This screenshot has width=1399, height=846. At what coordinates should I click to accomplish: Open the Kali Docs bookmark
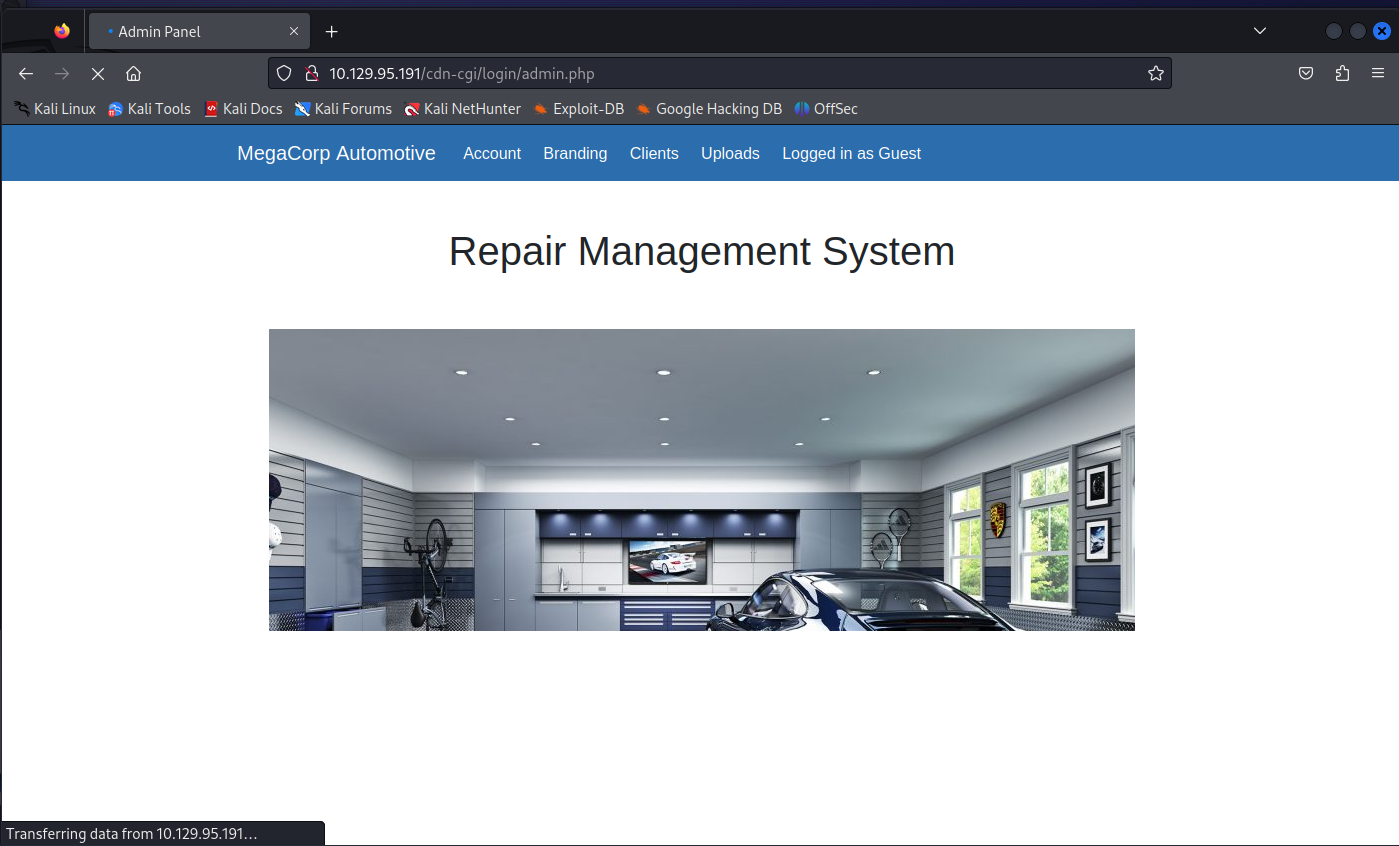243,109
